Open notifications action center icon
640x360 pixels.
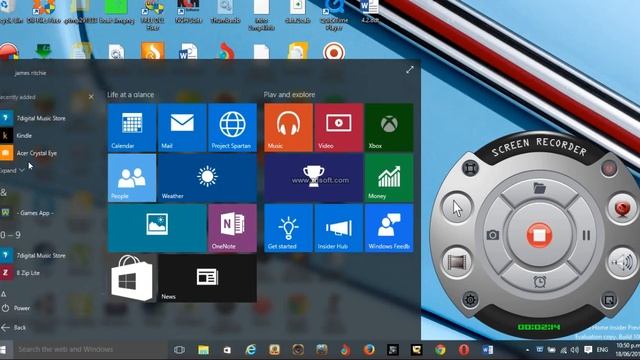click(588, 350)
